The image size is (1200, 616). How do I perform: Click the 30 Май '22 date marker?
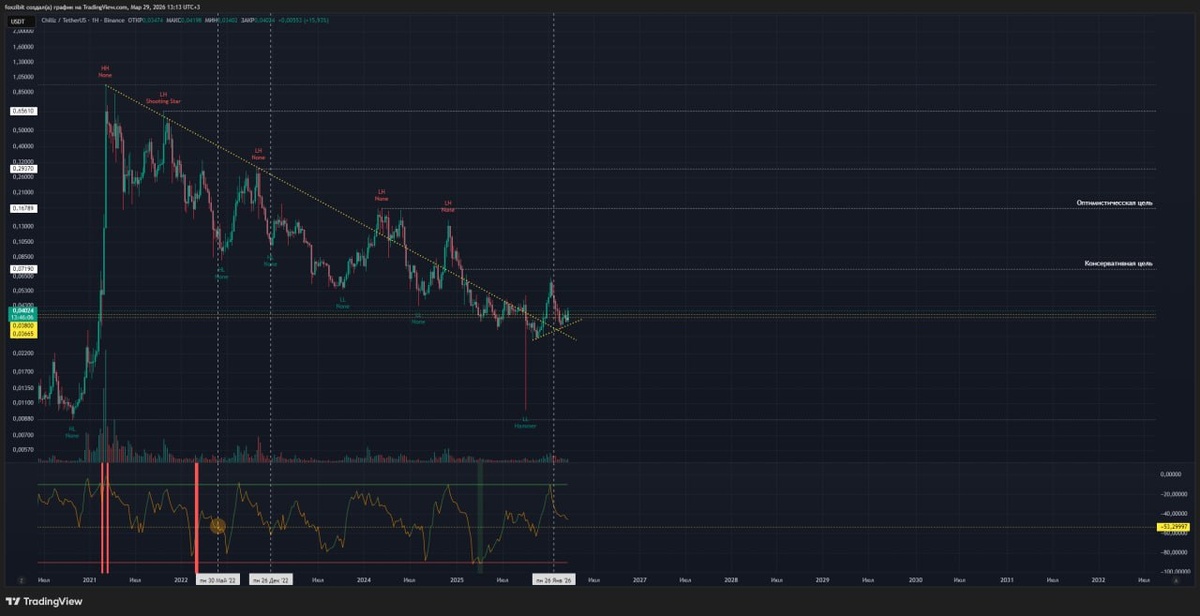[218, 579]
